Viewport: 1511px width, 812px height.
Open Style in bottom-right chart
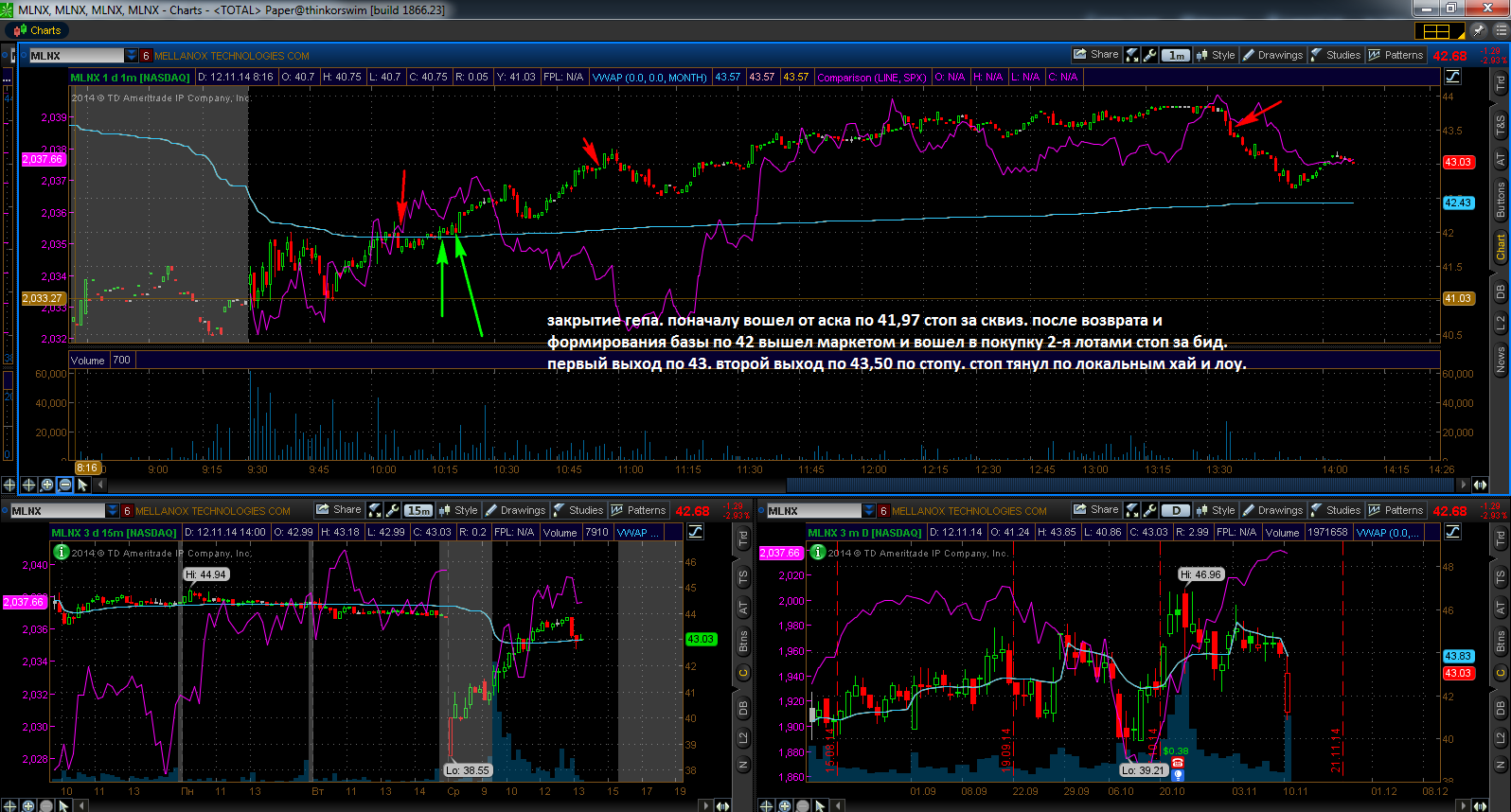tap(1216, 510)
